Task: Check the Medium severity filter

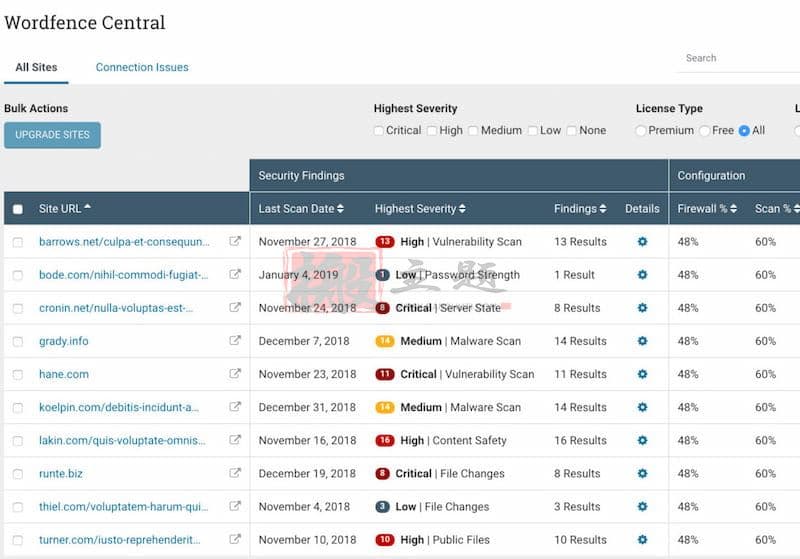Action: pyautogui.click(x=473, y=131)
